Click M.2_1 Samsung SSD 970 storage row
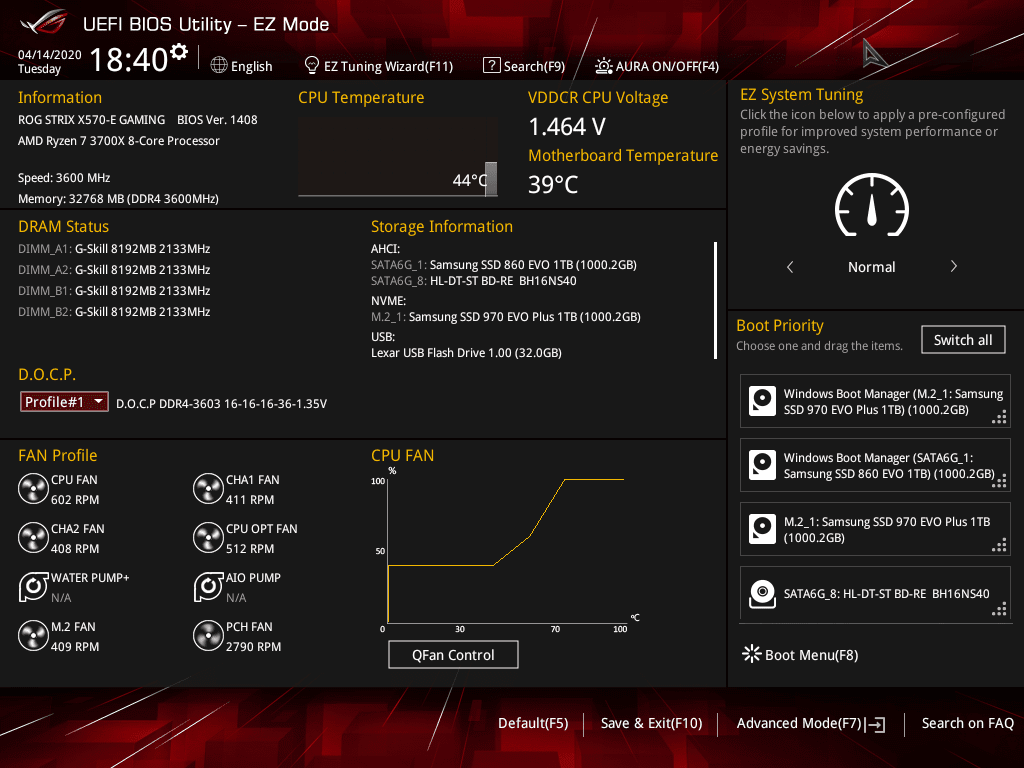Image resolution: width=1024 pixels, height=768 pixels. coord(505,317)
